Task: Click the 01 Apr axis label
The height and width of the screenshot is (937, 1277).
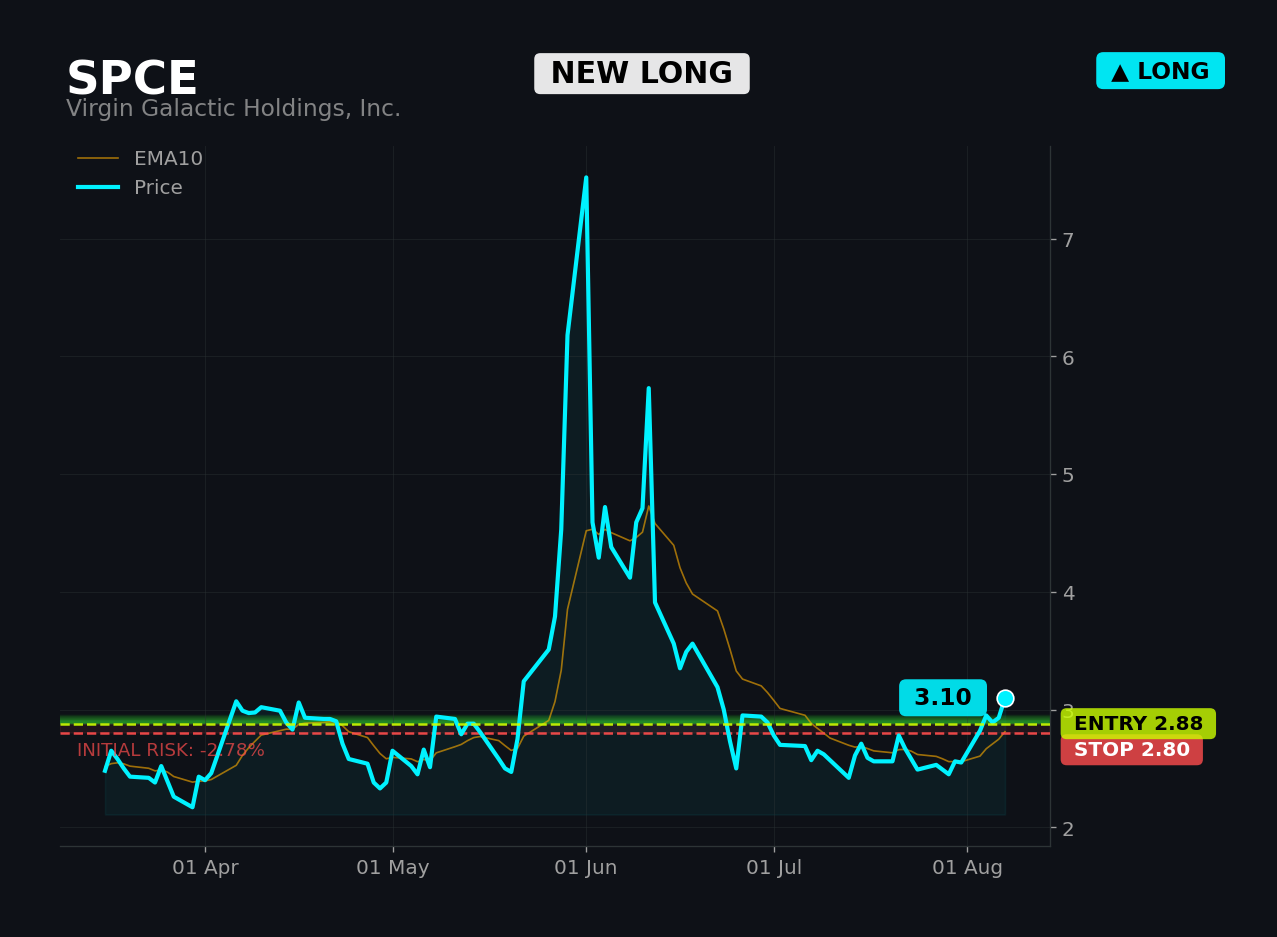Action: tap(205, 868)
